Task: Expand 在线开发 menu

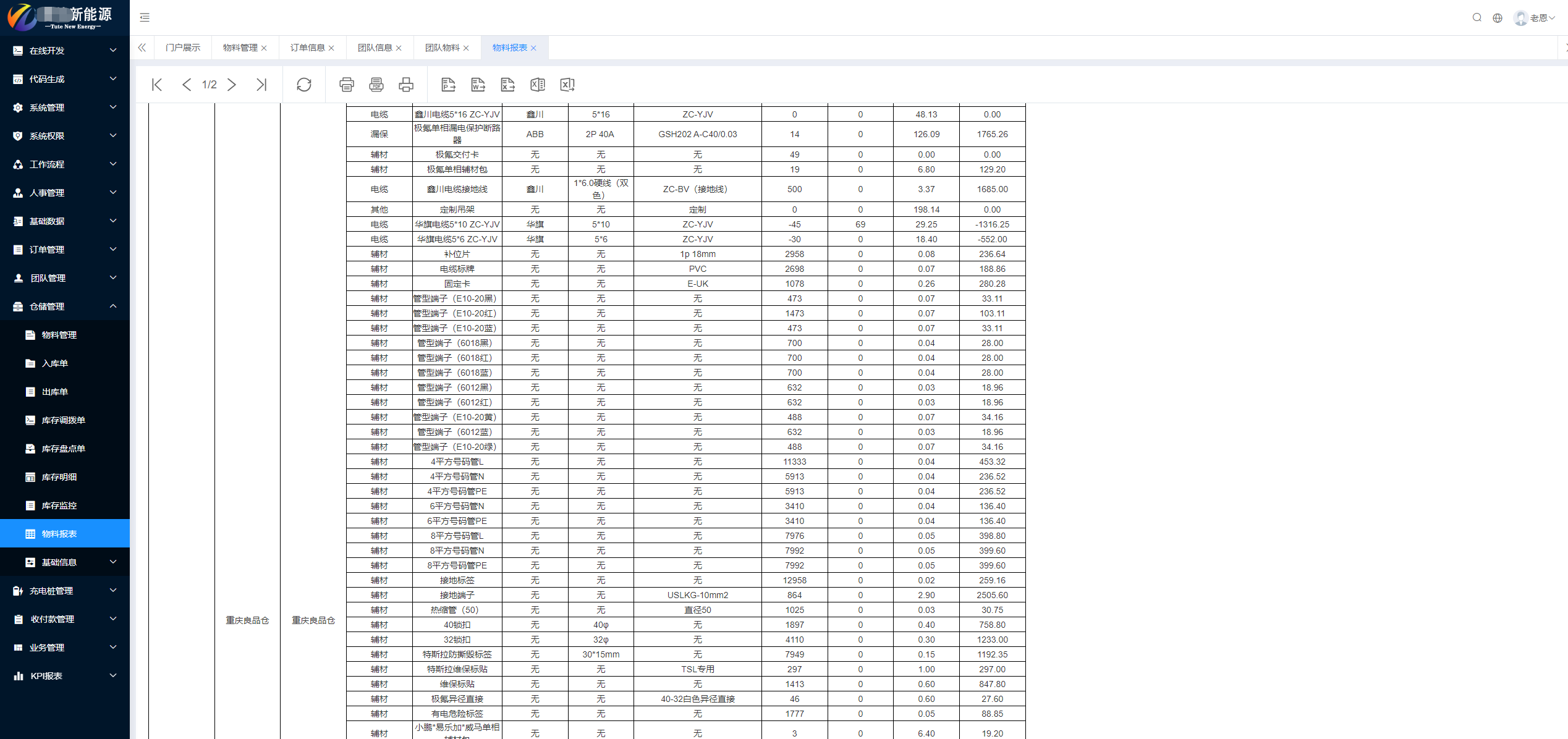Action: point(65,51)
